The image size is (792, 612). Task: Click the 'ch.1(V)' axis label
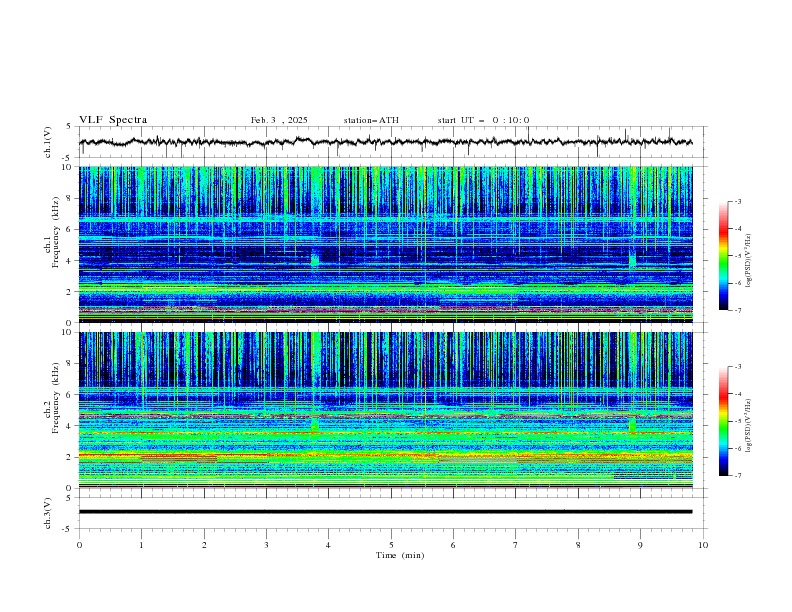click(x=48, y=142)
